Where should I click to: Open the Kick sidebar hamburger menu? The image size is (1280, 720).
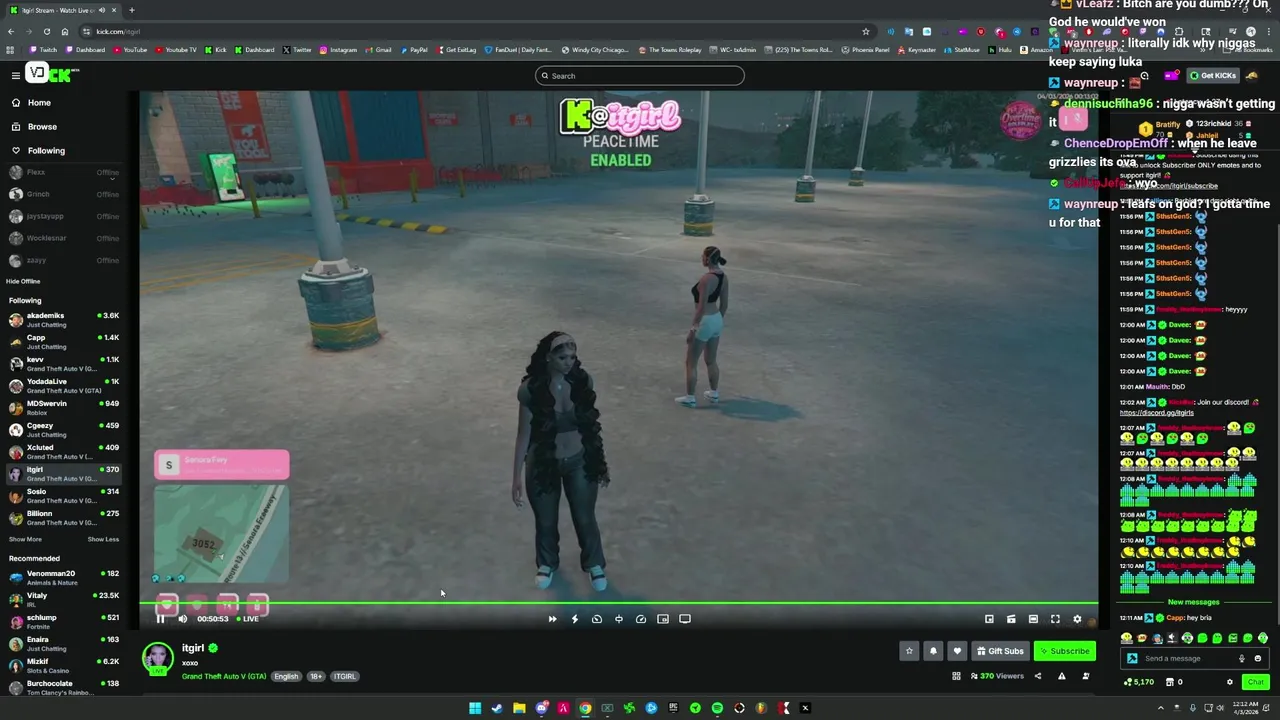(x=15, y=75)
